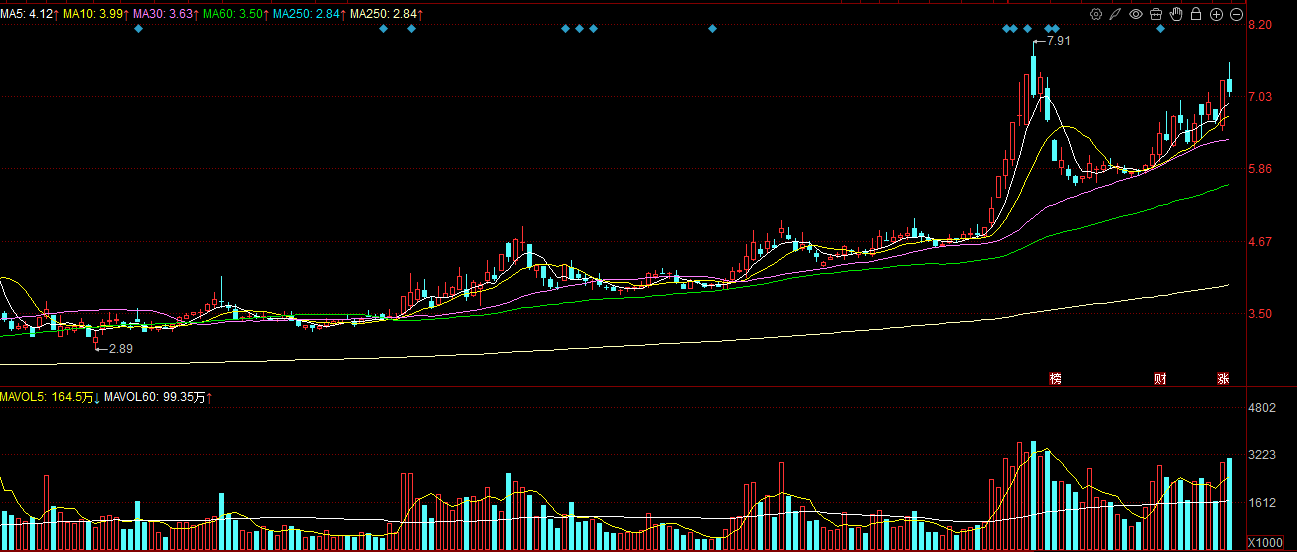Zoom in with the plus circle icon
Image resolution: width=1297 pixels, height=552 pixels.
(x=1216, y=14)
